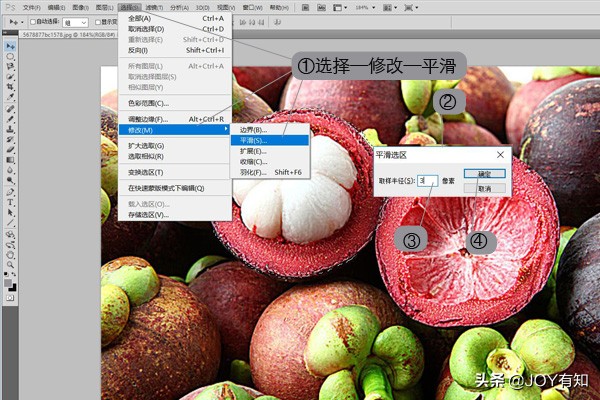Image resolution: width=600 pixels, height=400 pixels.
Task: Click 取消 in the 平滑选区 dialog
Action: (x=484, y=188)
